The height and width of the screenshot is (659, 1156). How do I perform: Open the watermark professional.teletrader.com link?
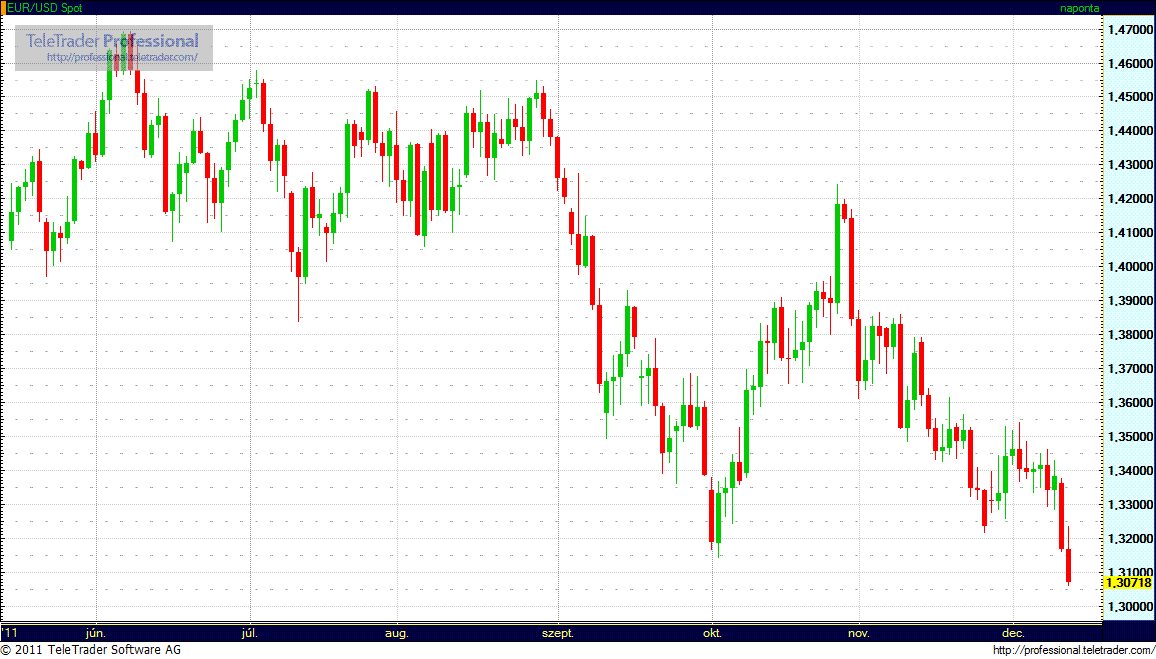(x=129, y=58)
